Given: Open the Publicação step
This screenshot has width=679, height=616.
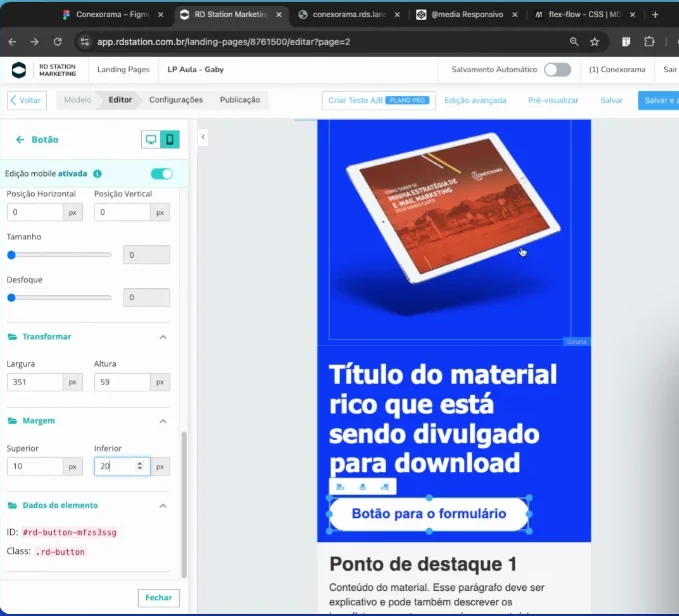Looking at the screenshot, I should 240,100.
